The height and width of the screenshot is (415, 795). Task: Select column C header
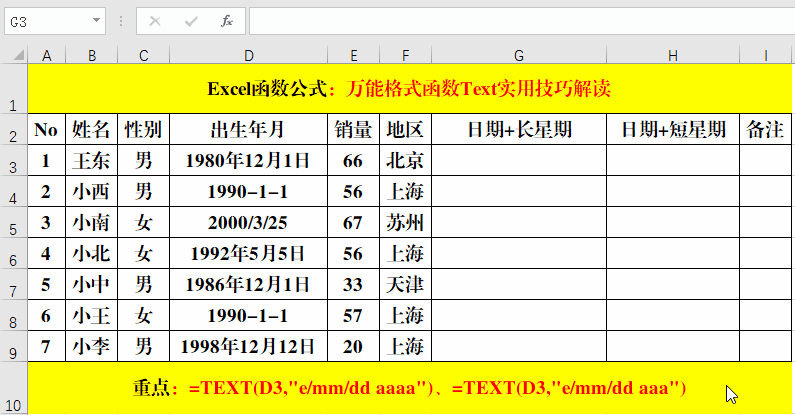point(143,55)
